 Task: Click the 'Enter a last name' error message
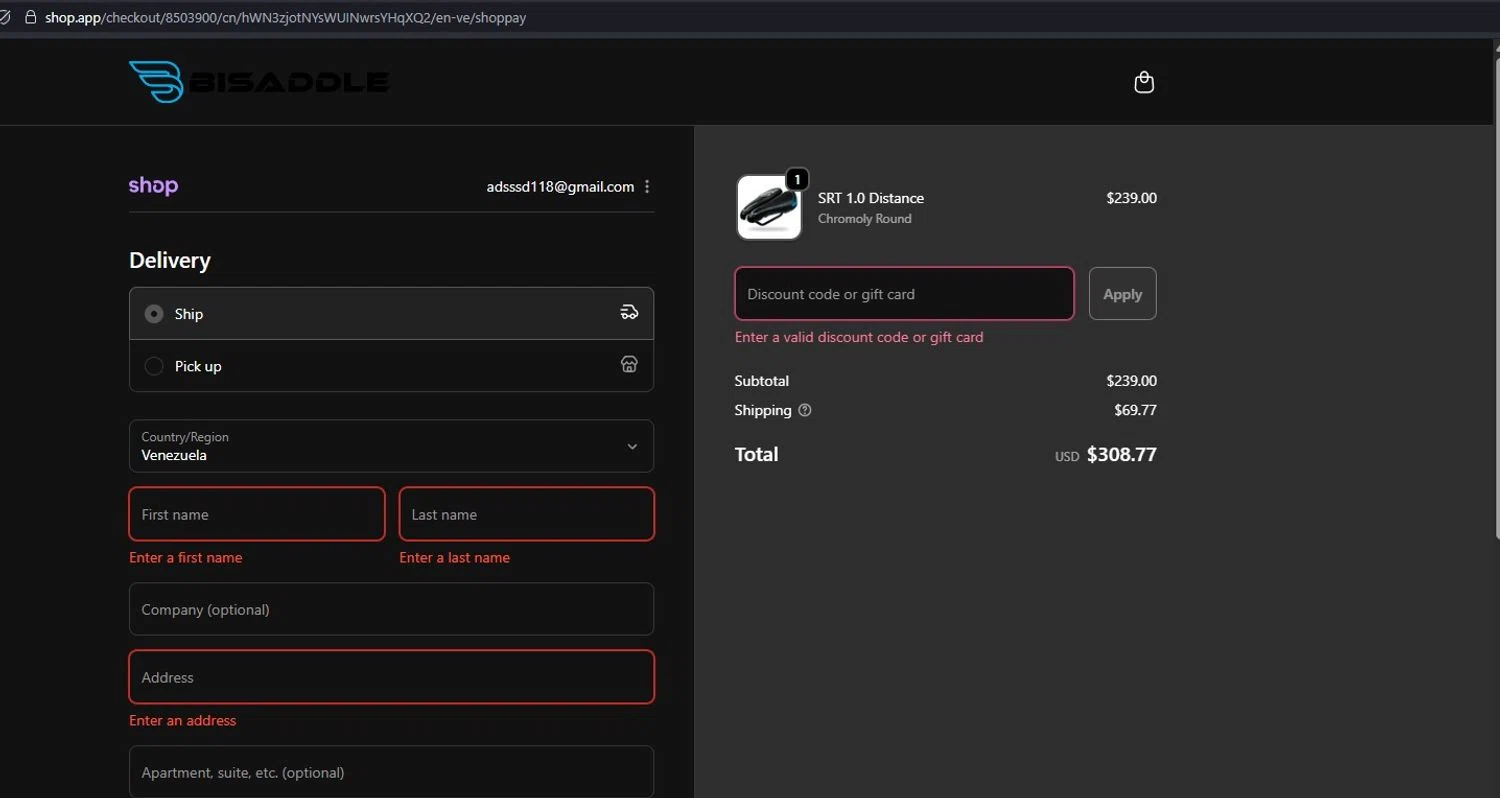click(454, 558)
